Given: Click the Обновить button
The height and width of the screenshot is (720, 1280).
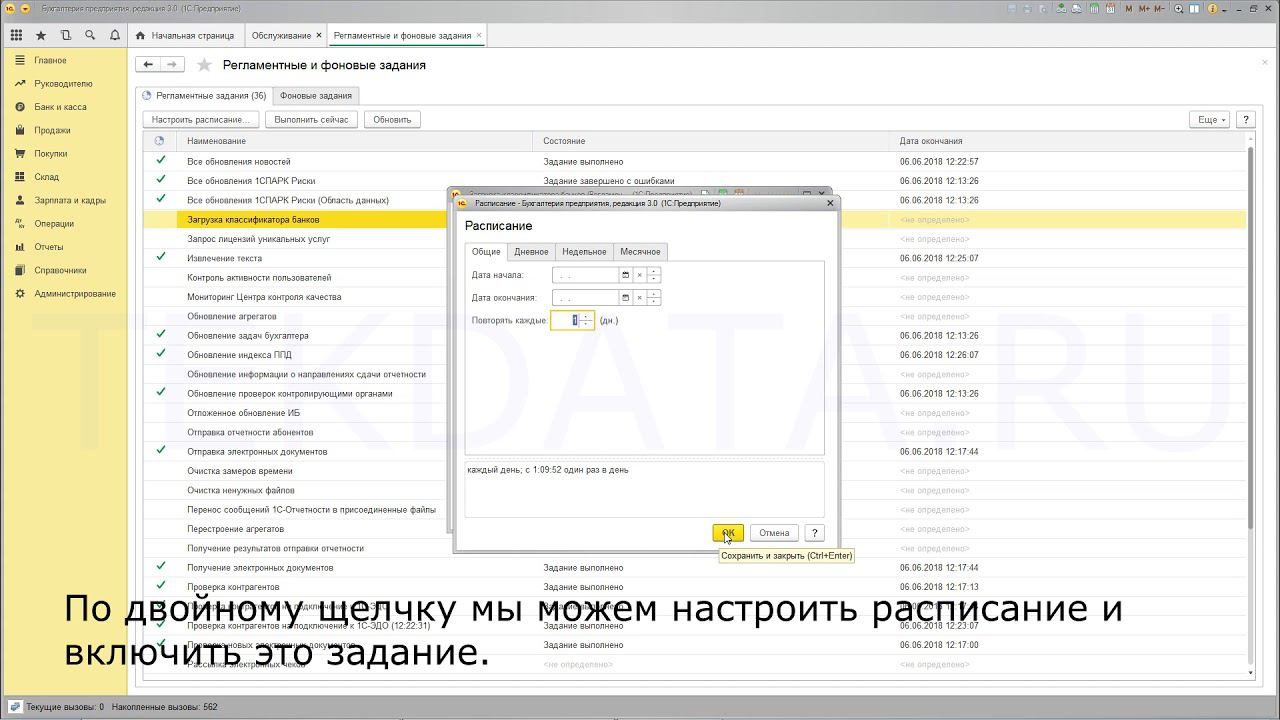Looking at the screenshot, I should click(x=392, y=119).
